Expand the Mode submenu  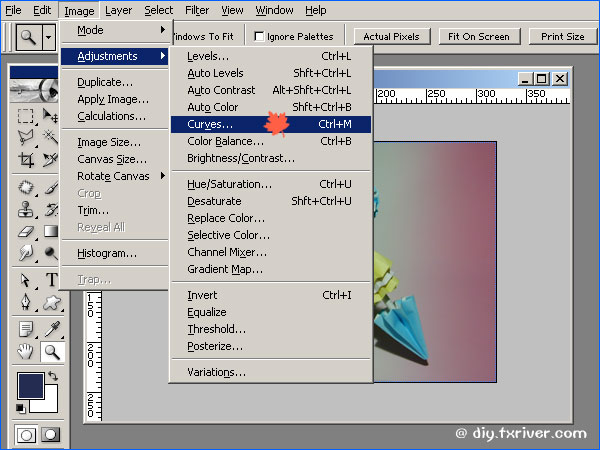pyautogui.click(x=117, y=30)
